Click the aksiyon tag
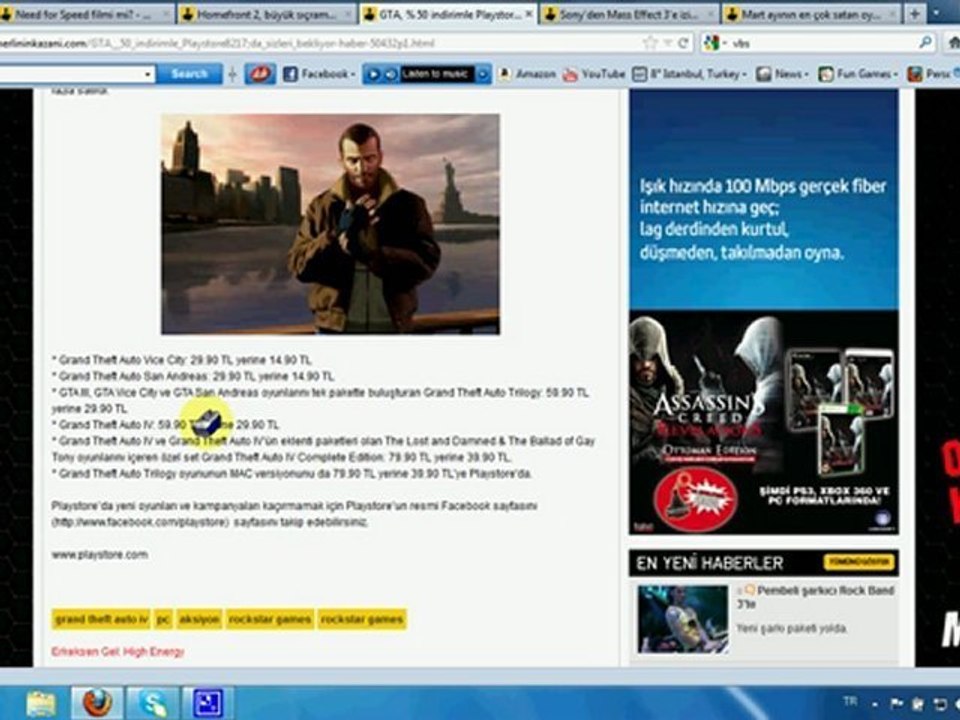Screen dimensions: 960x720 [x=199, y=619]
